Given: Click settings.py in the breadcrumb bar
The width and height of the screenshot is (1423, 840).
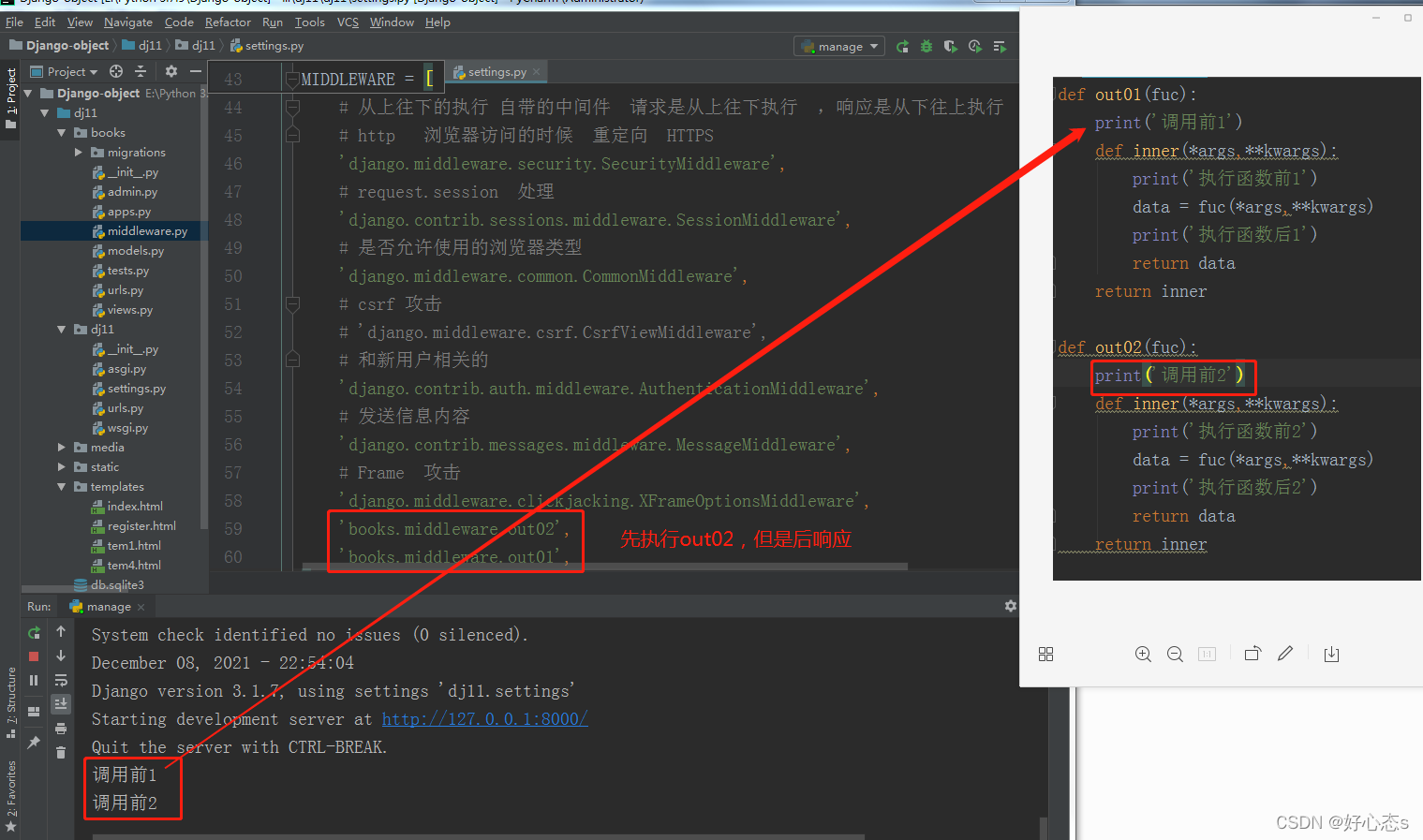Looking at the screenshot, I should point(274,45).
